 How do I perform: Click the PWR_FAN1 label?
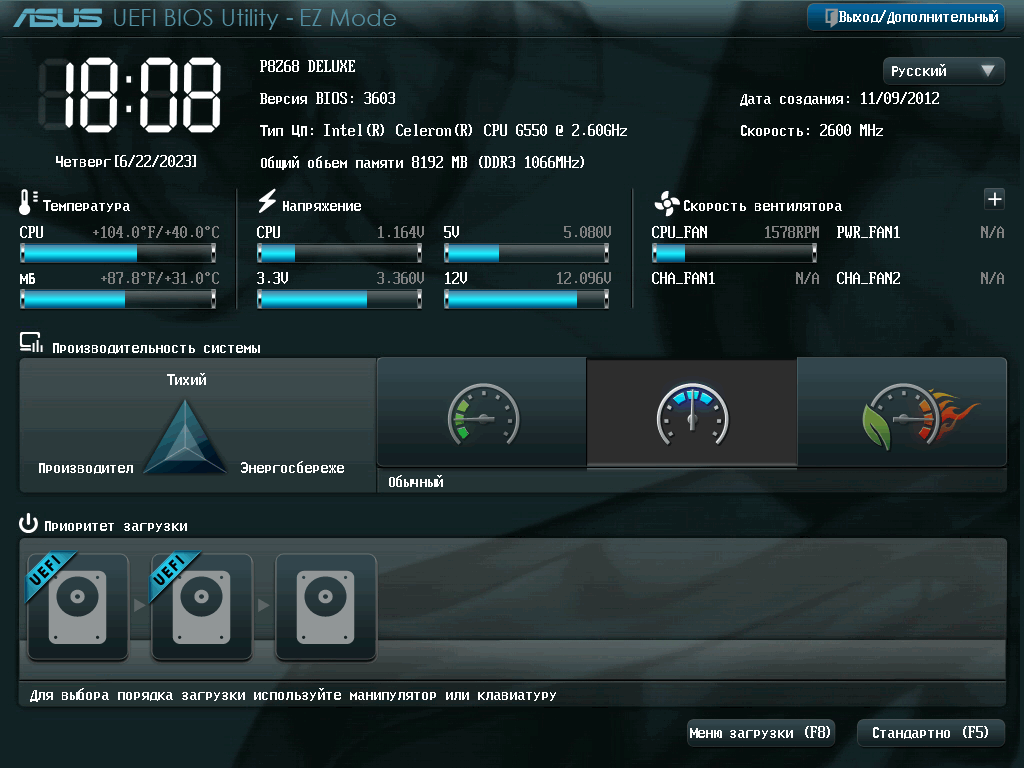869,232
